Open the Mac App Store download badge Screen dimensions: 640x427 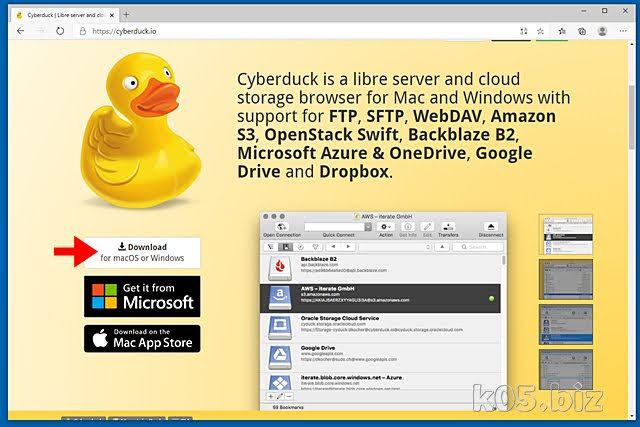(142, 338)
